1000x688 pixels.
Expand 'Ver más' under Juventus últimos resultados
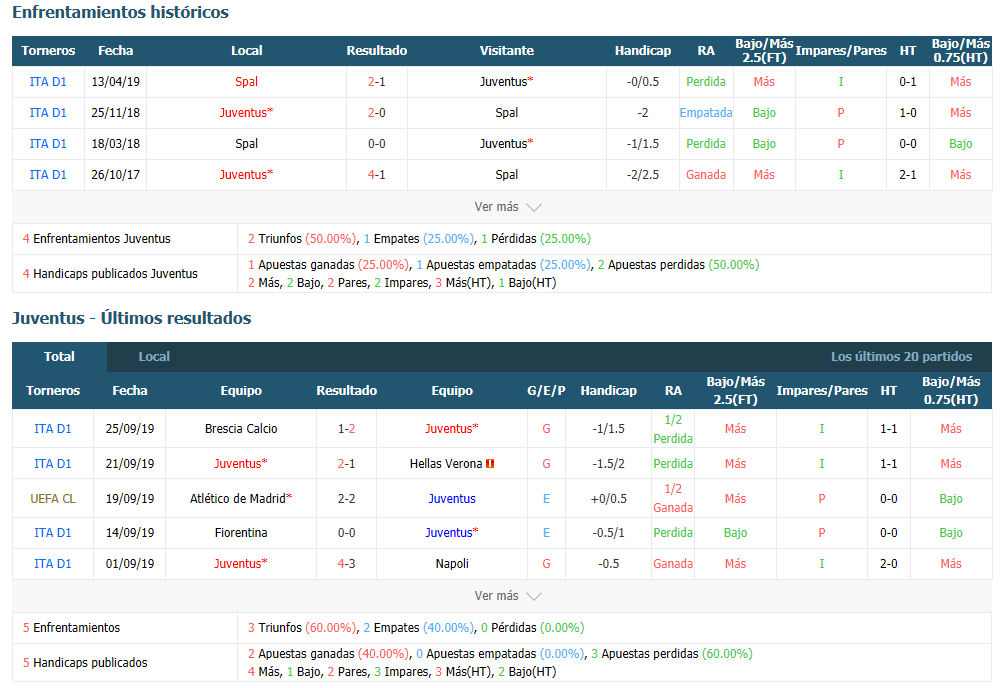point(508,596)
